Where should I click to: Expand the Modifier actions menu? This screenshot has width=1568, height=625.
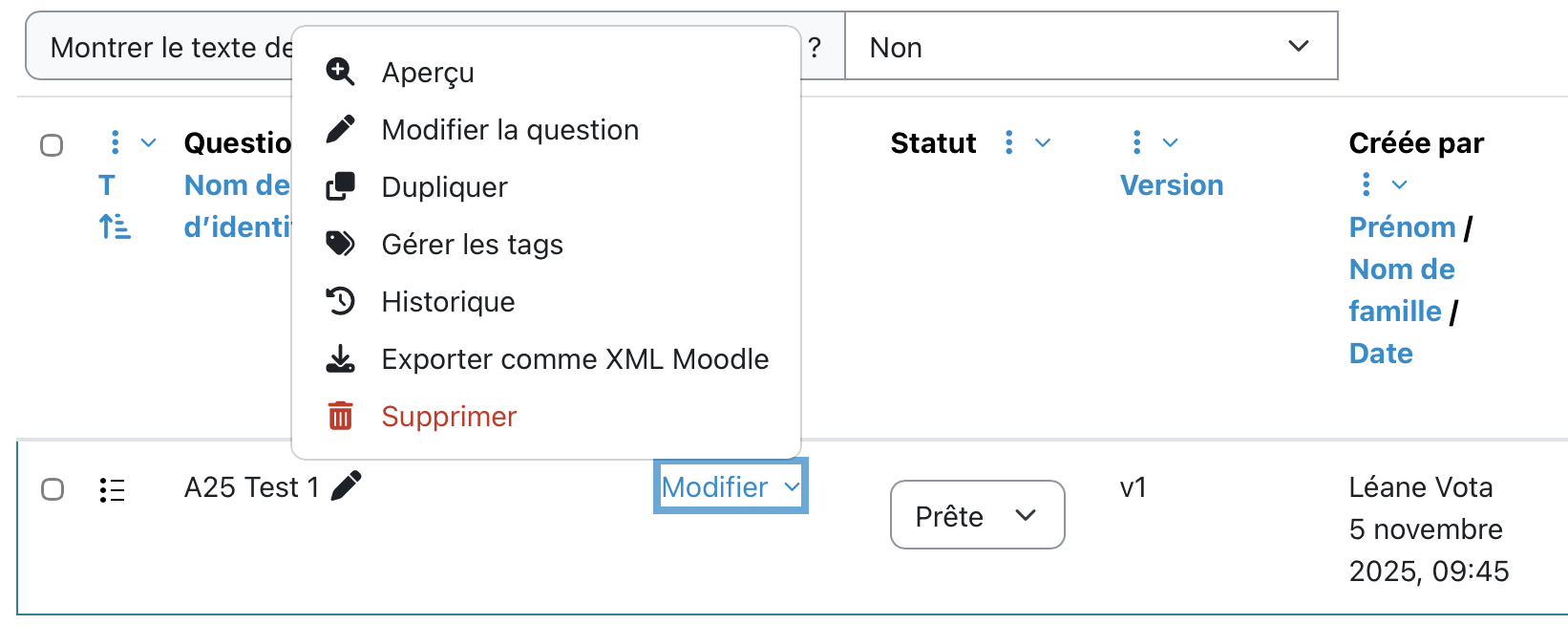pyautogui.click(x=731, y=486)
